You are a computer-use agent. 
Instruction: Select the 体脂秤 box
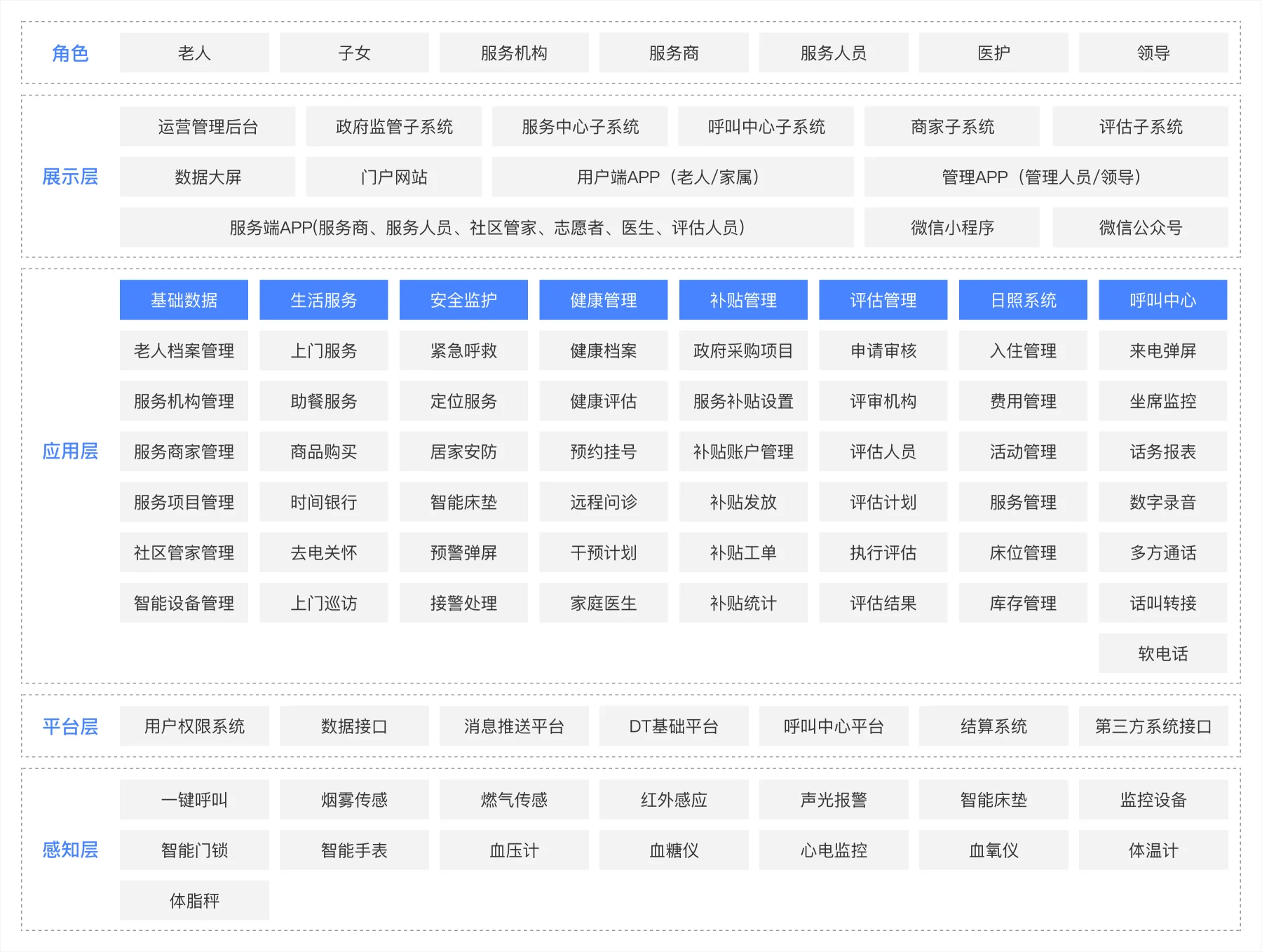click(x=194, y=901)
